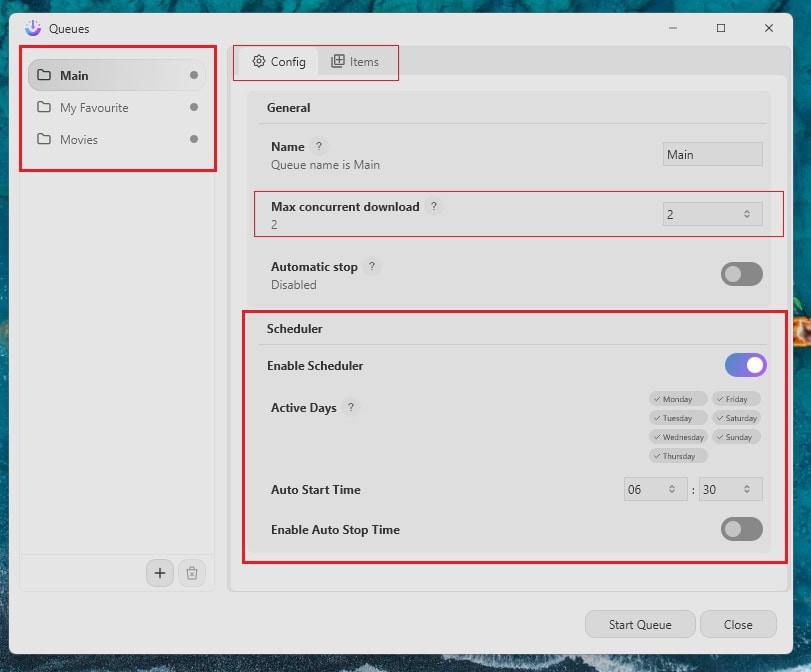Click the folder icon next to Main
The width and height of the screenshot is (811, 672).
click(x=44, y=75)
